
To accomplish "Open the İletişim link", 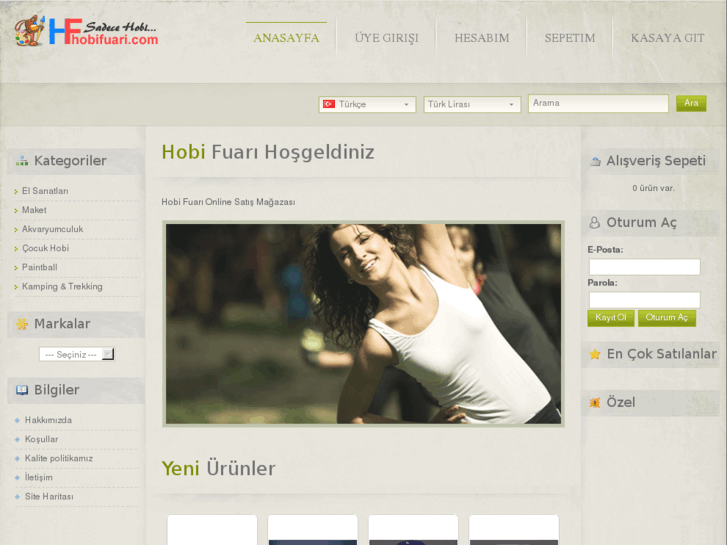I will coord(38,477).
